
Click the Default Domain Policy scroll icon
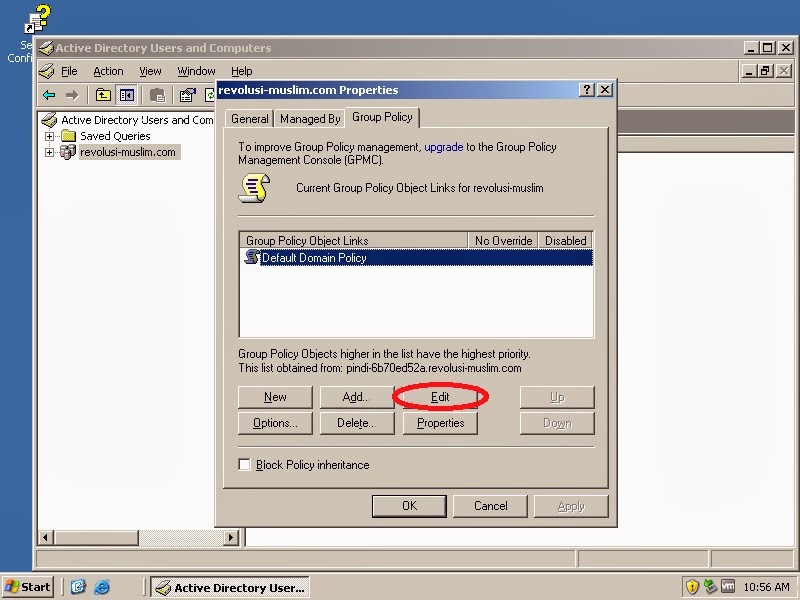click(252, 257)
